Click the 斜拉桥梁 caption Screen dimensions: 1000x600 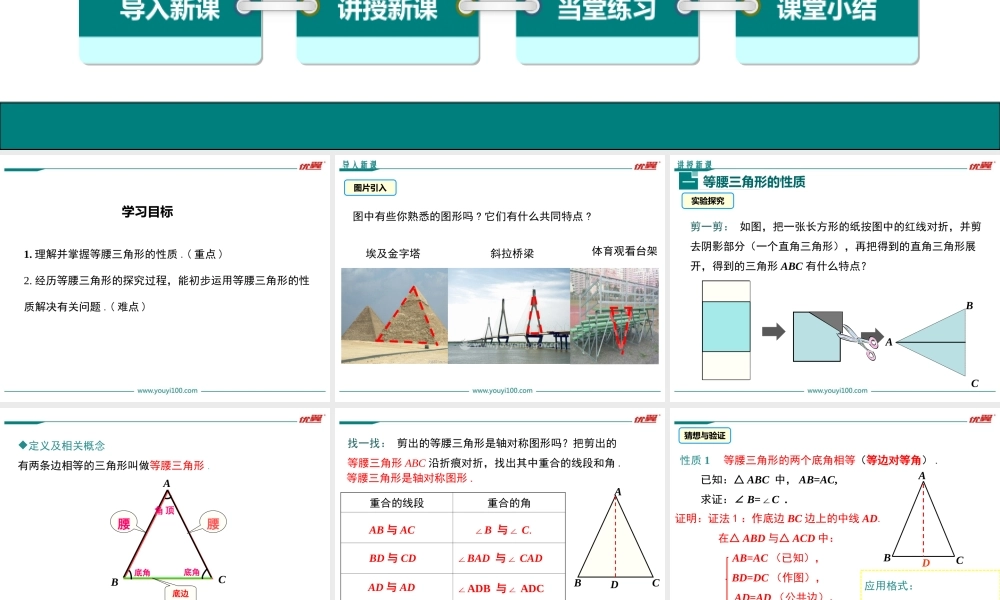coord(512,253)
